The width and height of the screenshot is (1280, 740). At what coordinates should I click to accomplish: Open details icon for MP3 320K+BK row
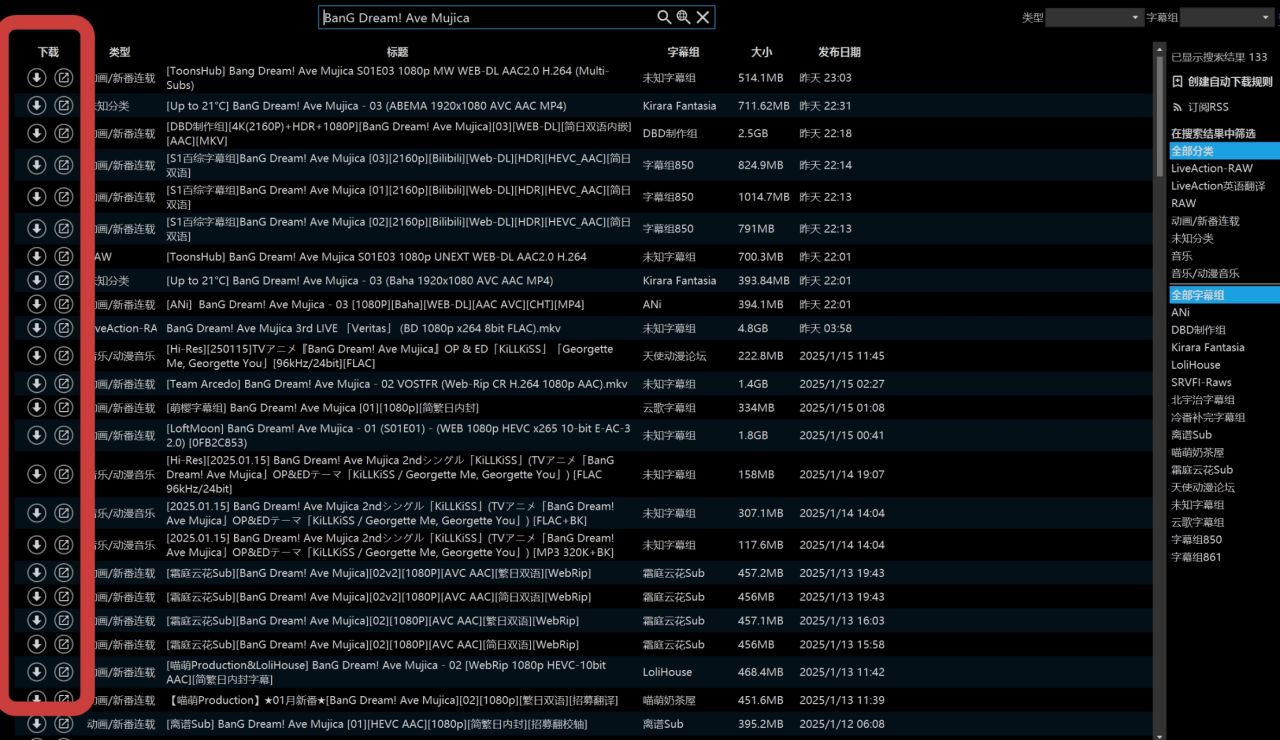coord(64,545)
